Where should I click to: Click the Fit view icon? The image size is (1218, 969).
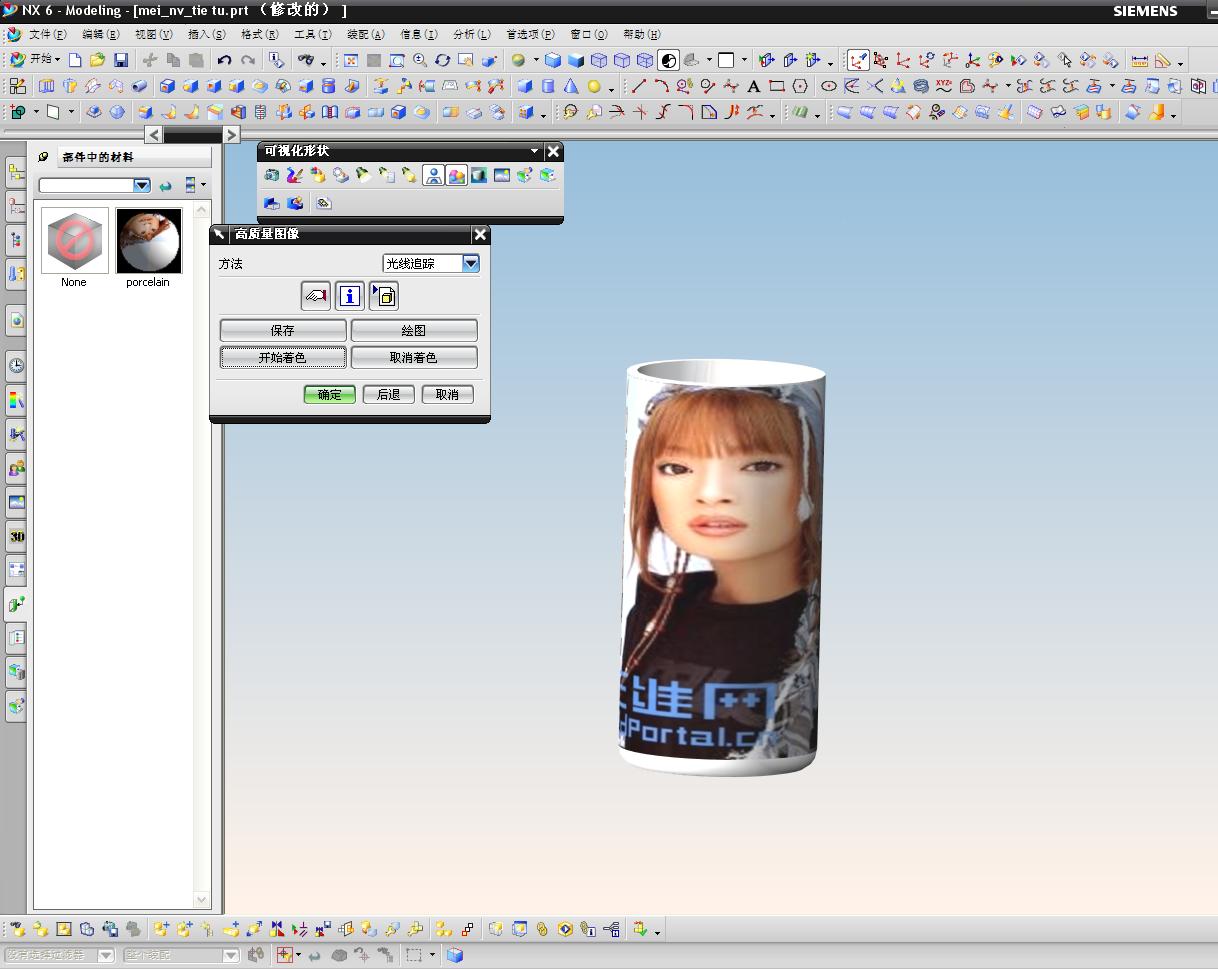coord(351,60)
